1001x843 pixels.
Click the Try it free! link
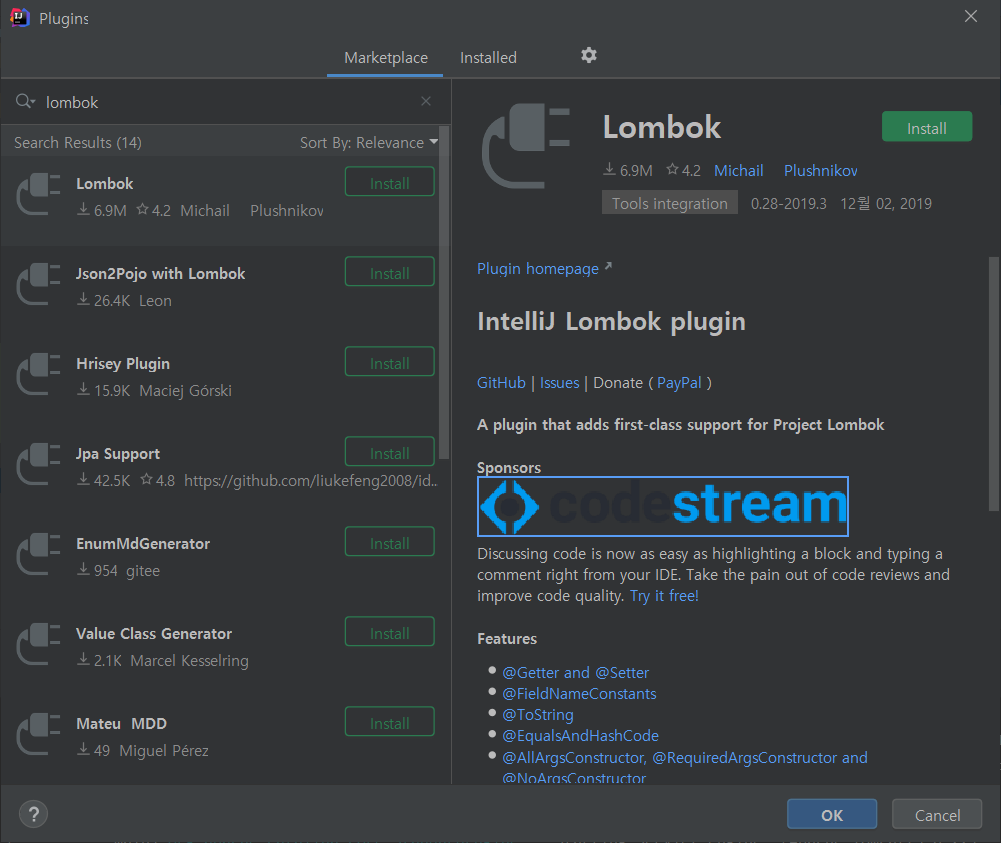(x=664, y=595)
